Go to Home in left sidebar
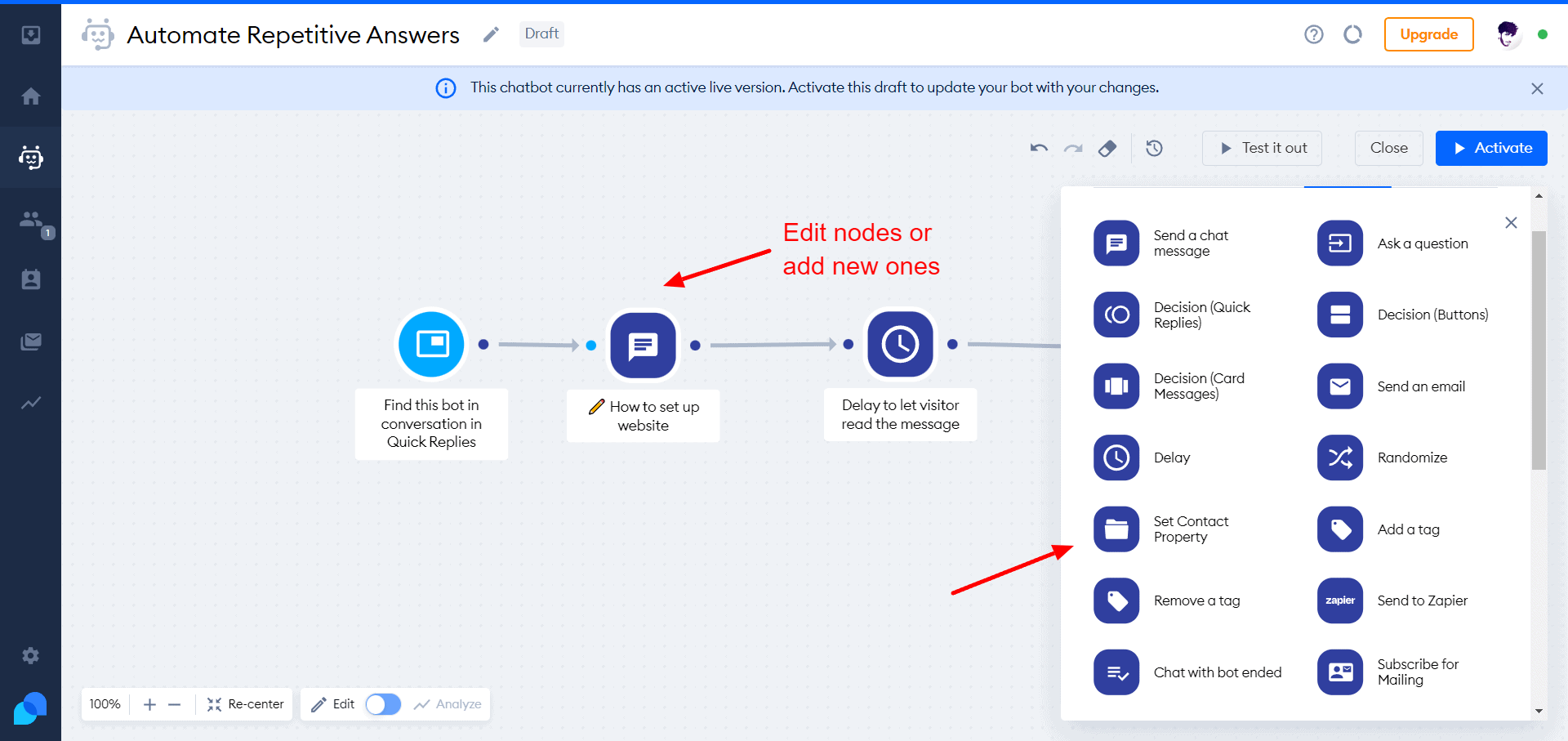This screenshot has width=1568, height=741. pos(31,96)
